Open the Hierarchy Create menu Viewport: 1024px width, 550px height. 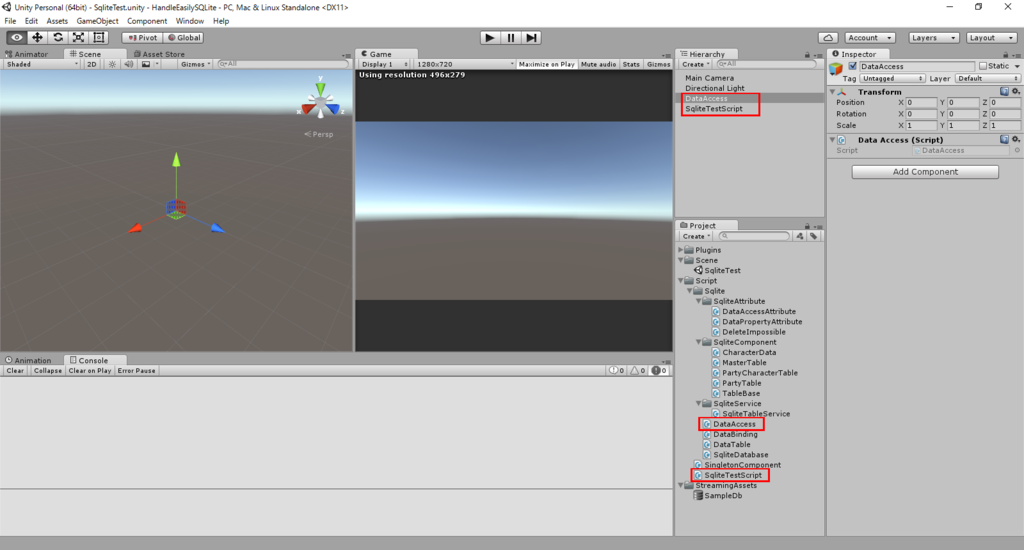(696, 65)
